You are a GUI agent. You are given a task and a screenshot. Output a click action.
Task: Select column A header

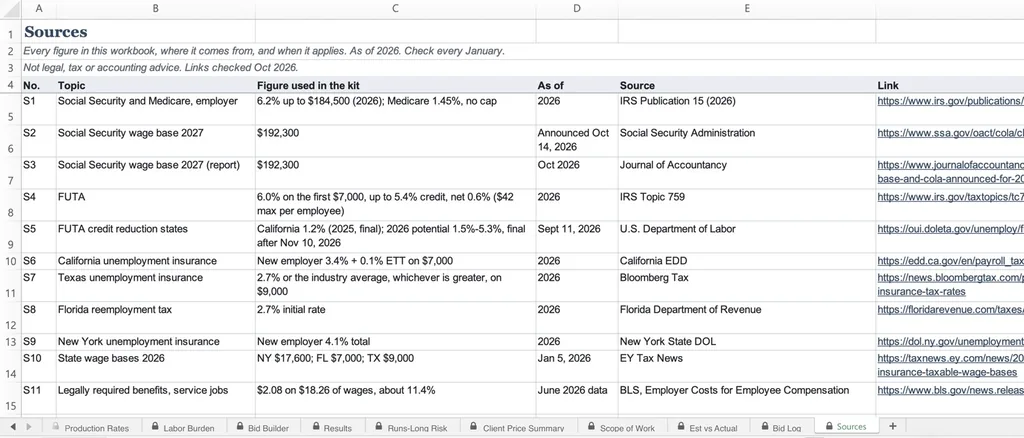click(x=39, y=8)
